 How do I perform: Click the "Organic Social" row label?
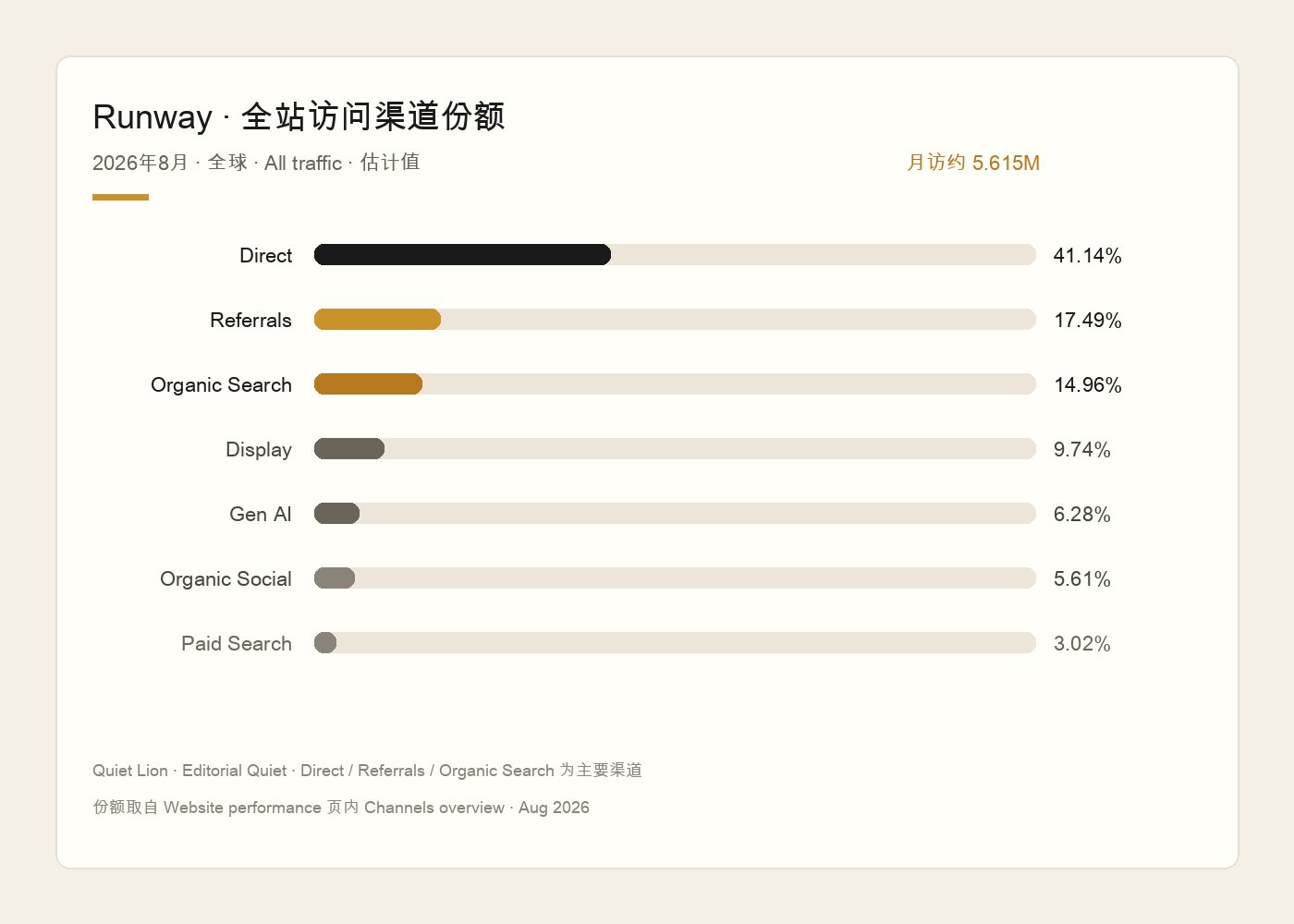point(226,579)
